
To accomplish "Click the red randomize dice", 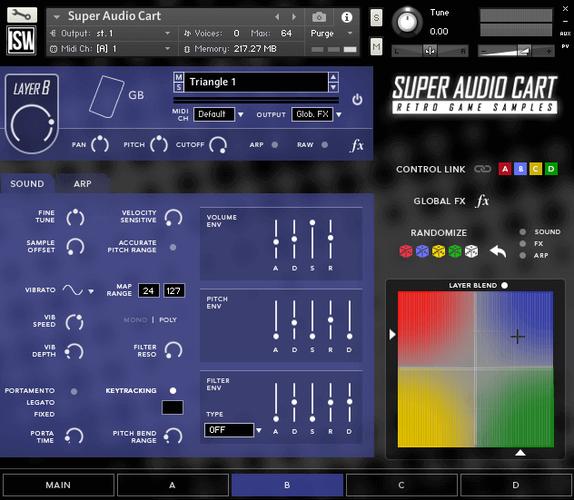I will [x=406, y=251].
